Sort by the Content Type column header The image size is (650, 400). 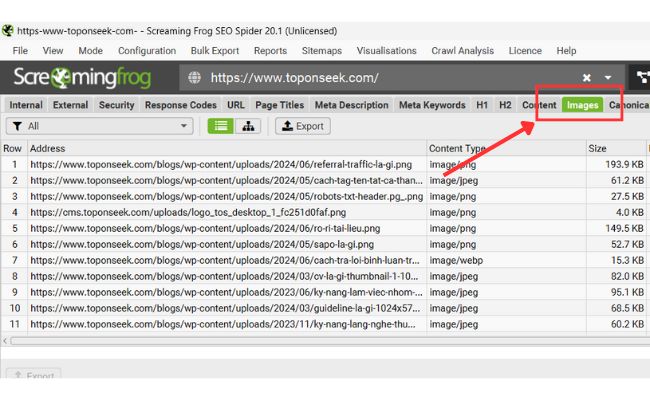coord(457,148)
